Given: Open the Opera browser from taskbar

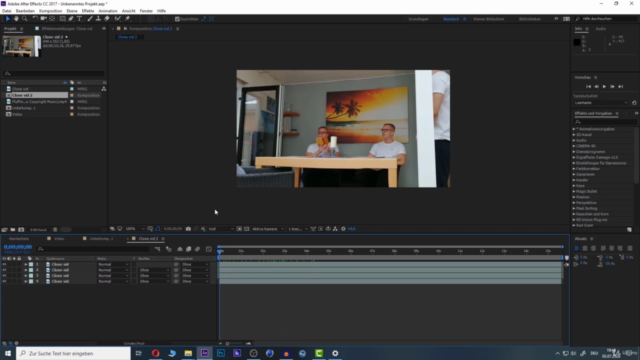Looking at the screenshot, I should pyautogui.click(x=156, y=353).
